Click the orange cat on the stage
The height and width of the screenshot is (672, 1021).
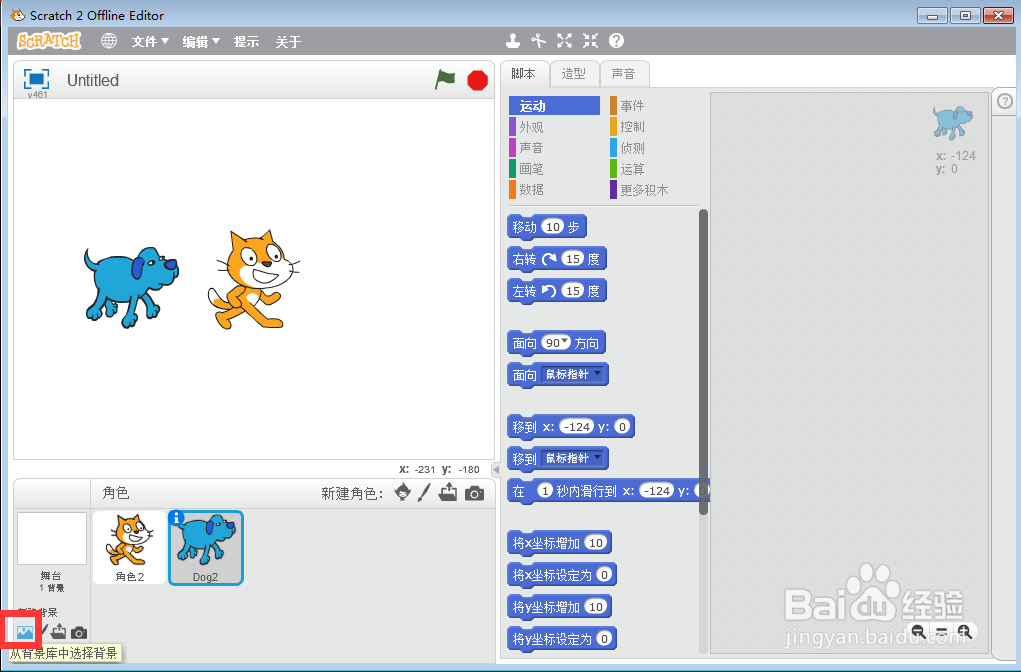coord(253,279)
